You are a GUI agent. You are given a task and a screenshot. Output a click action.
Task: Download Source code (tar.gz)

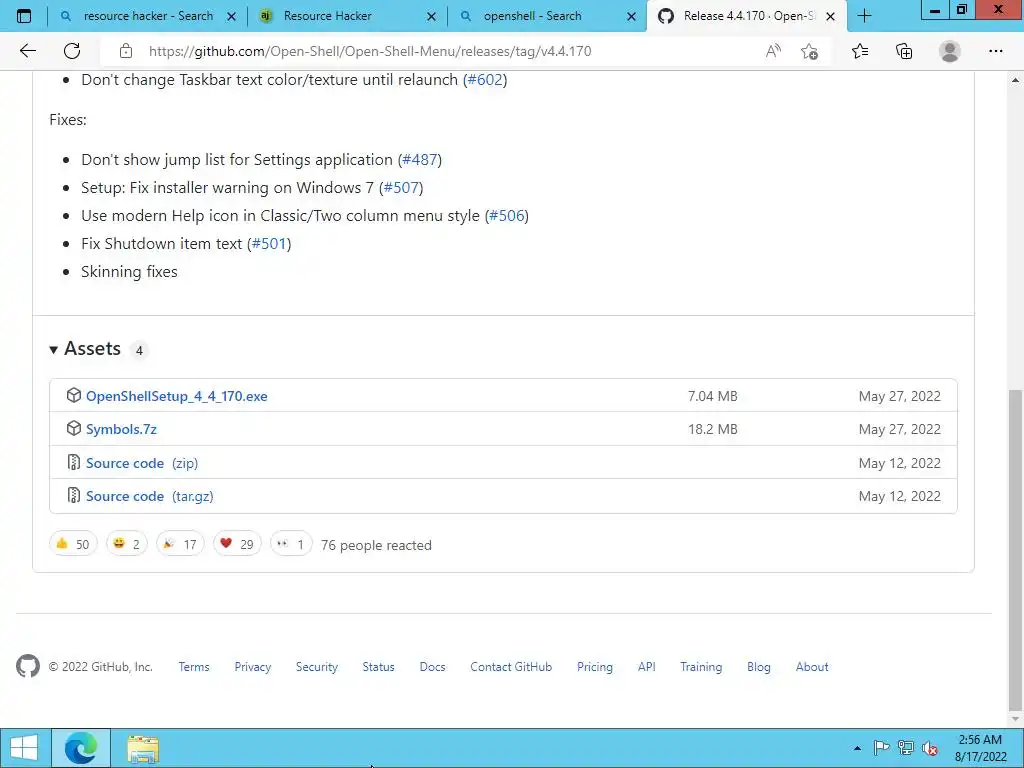click(150, 496)
